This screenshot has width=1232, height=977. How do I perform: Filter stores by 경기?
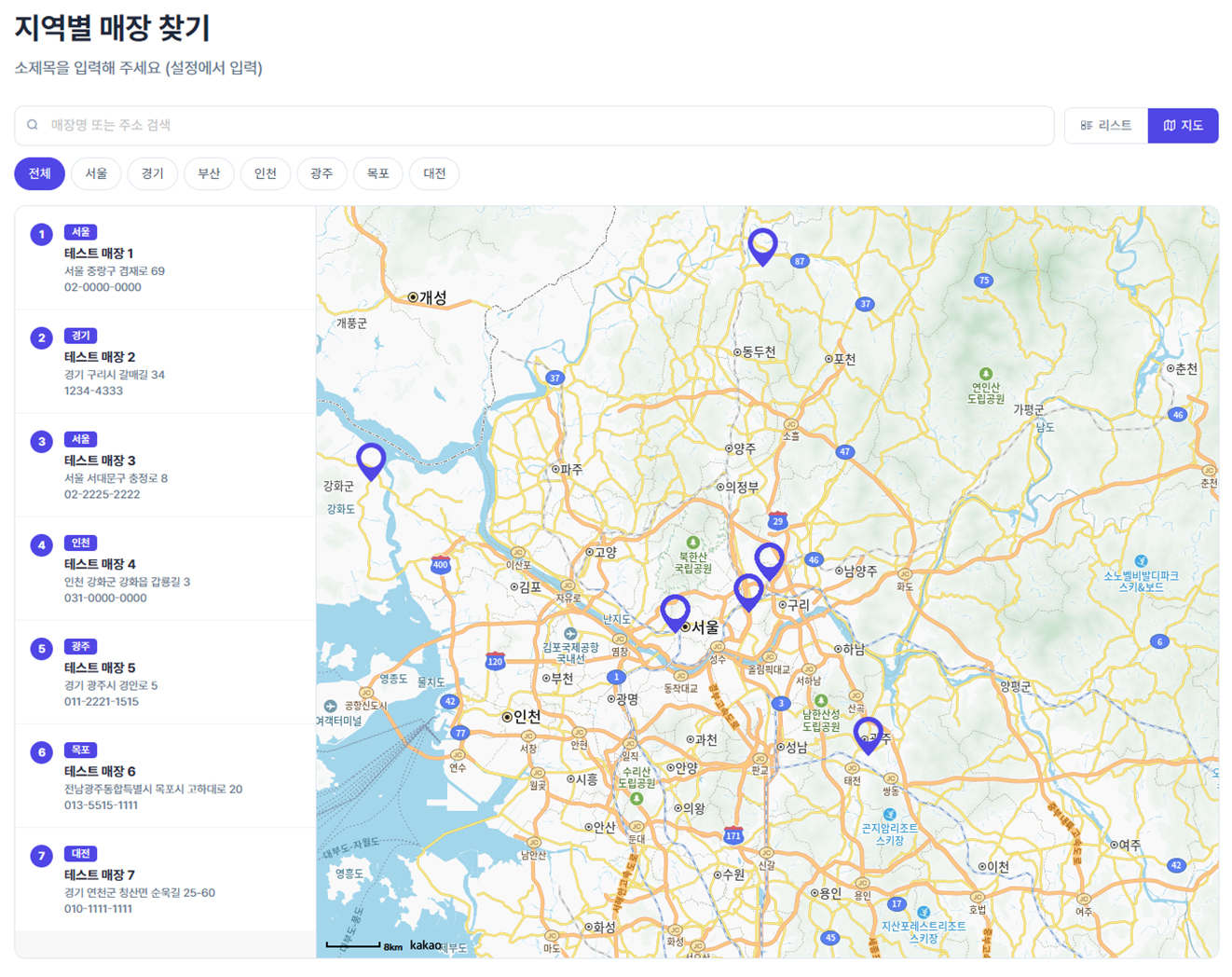[153, 173]
